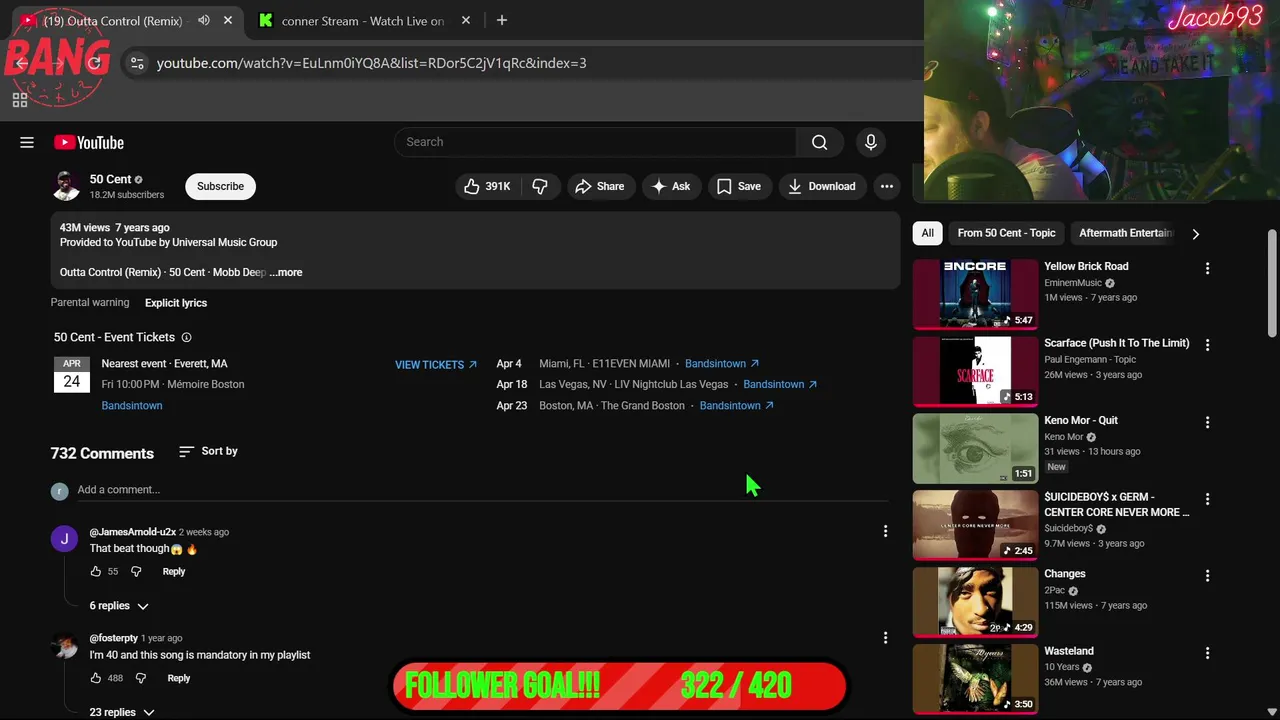Open a new browser tab
The width and height of the screenshot is (1280, 720).
coord(502,20)
